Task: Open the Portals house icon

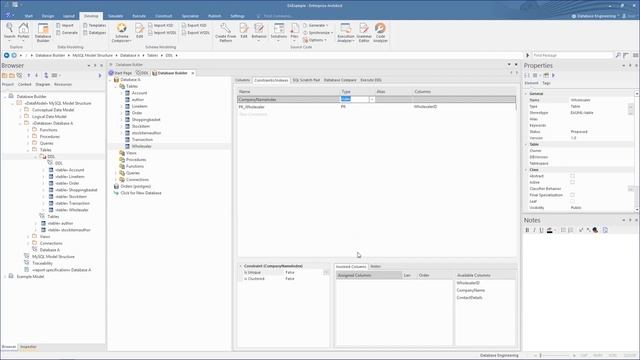Action: pyautogui.click(x=23, y=31)
